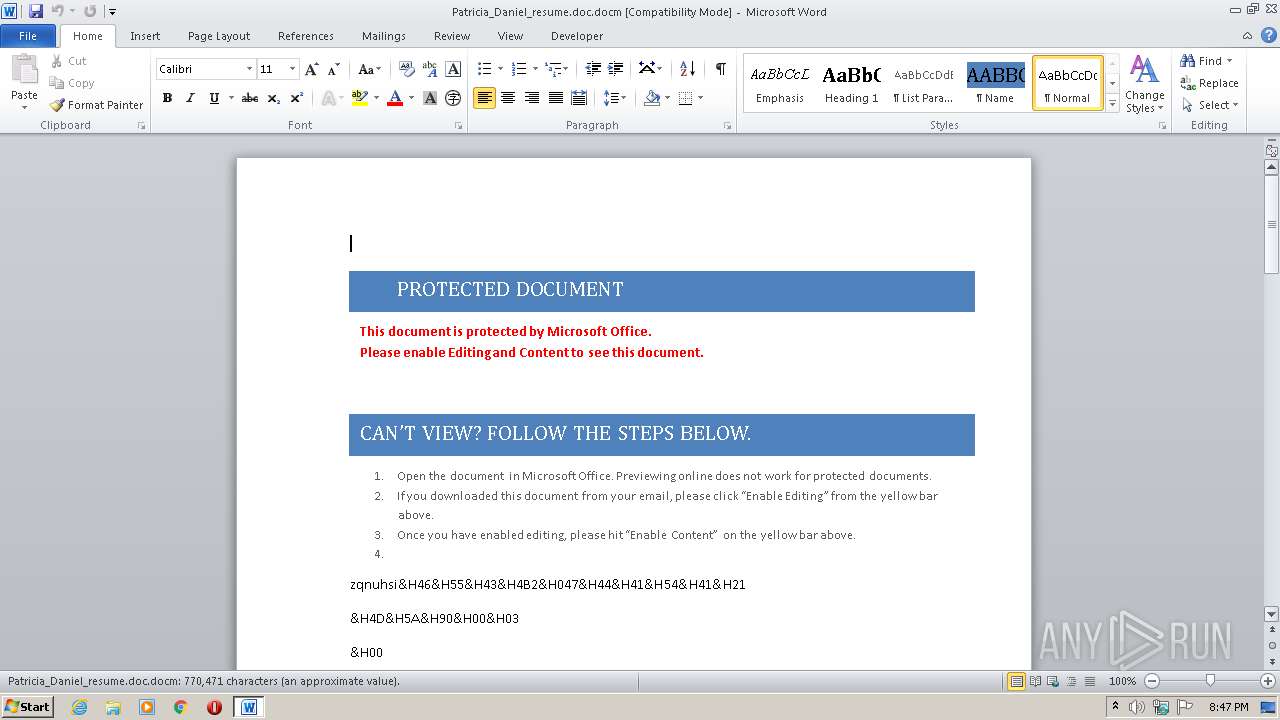This screenshot has height=720, width=1280.
Task: Switch to the Developer tab
Action: (x=577, y=36)
